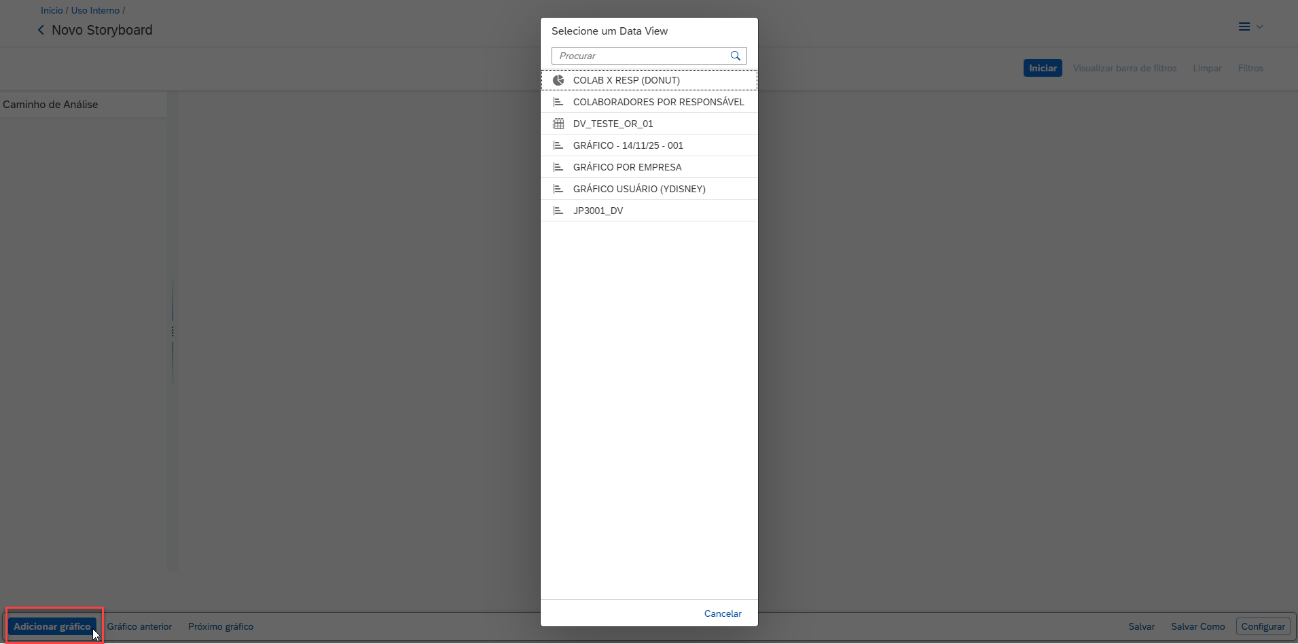Screen dimensions: 1298x644
Task: Click the side panel splitter handle
Action: tap(172, 331)
